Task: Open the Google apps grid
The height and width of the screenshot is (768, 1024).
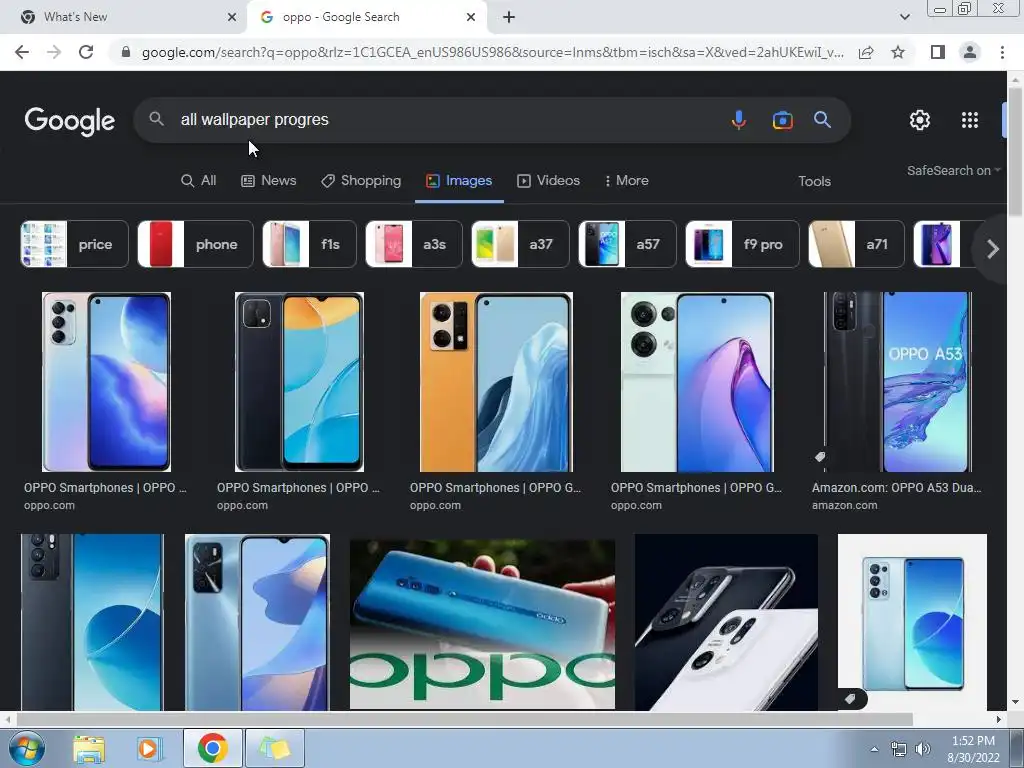Action: click(970, 120)
